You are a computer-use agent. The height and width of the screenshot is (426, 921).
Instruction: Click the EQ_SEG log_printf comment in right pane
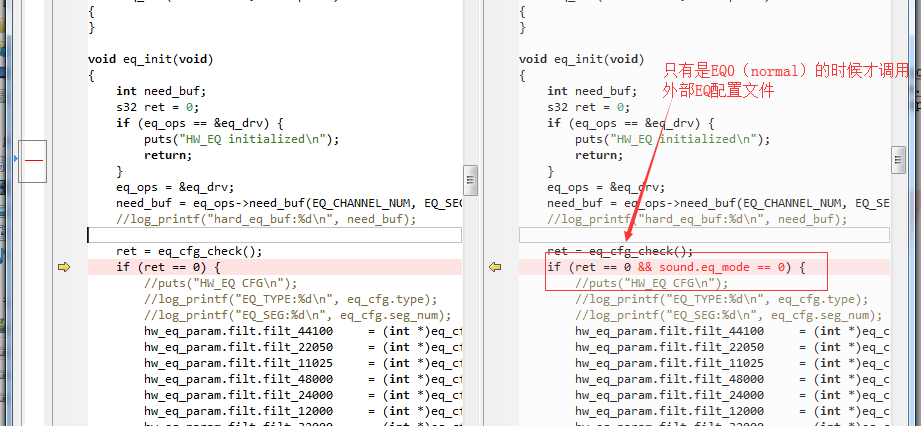coord(729,315)
